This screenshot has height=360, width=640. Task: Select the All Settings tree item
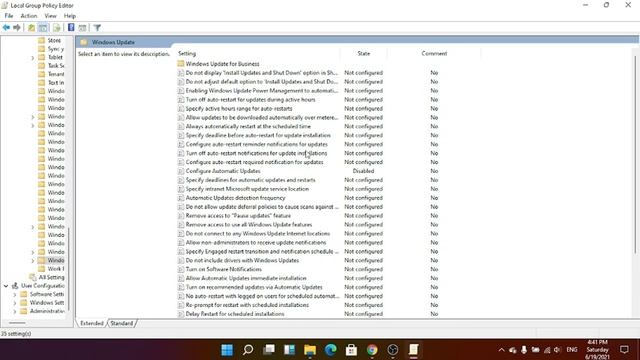click(51, 278)
